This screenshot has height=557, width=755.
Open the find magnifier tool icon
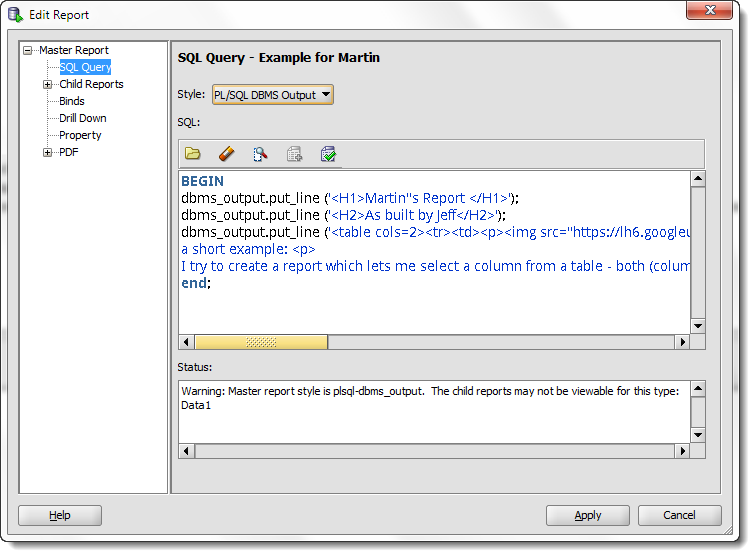tap(260, 154)
